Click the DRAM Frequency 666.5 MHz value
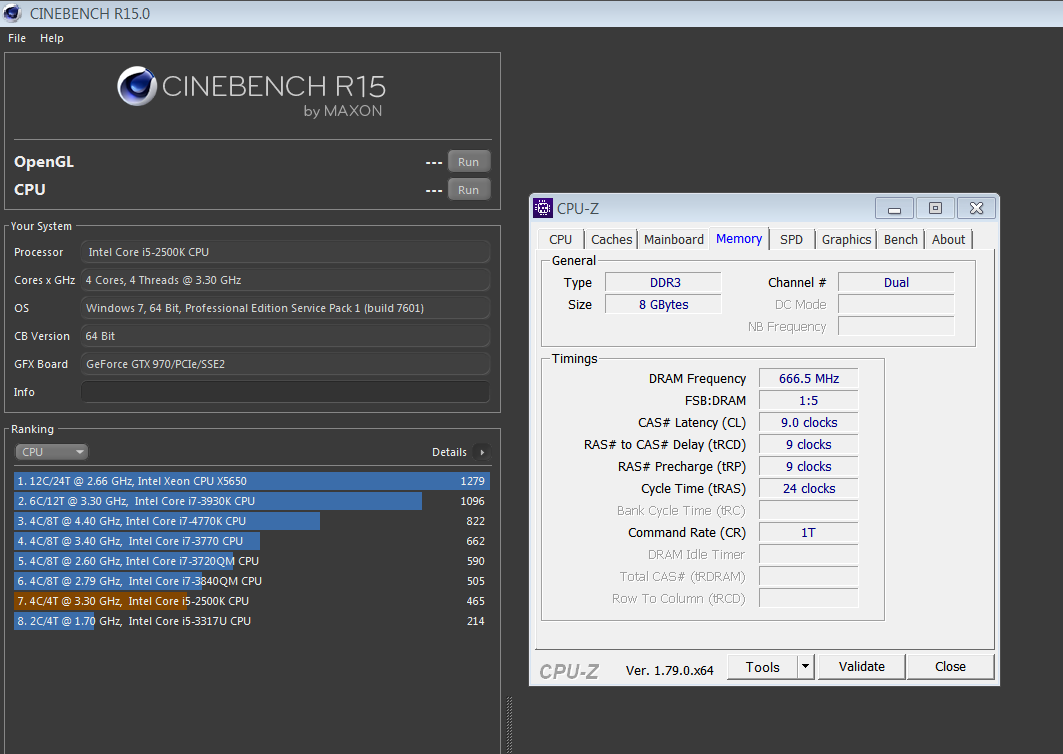Image resolution: width=1063 pixels, height=754 pixels. tap(809, 378)
